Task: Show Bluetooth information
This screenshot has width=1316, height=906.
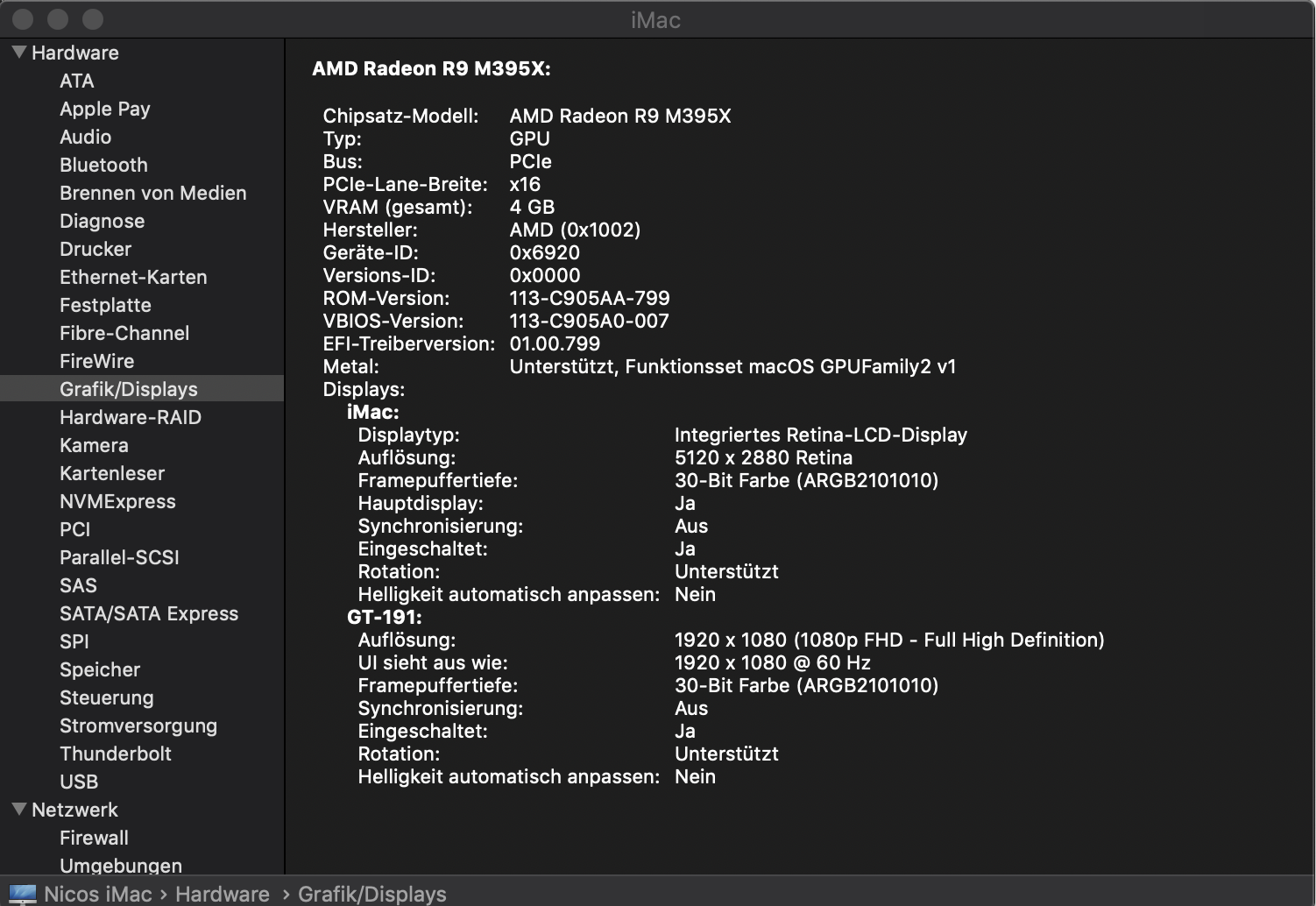Action: 103,165
